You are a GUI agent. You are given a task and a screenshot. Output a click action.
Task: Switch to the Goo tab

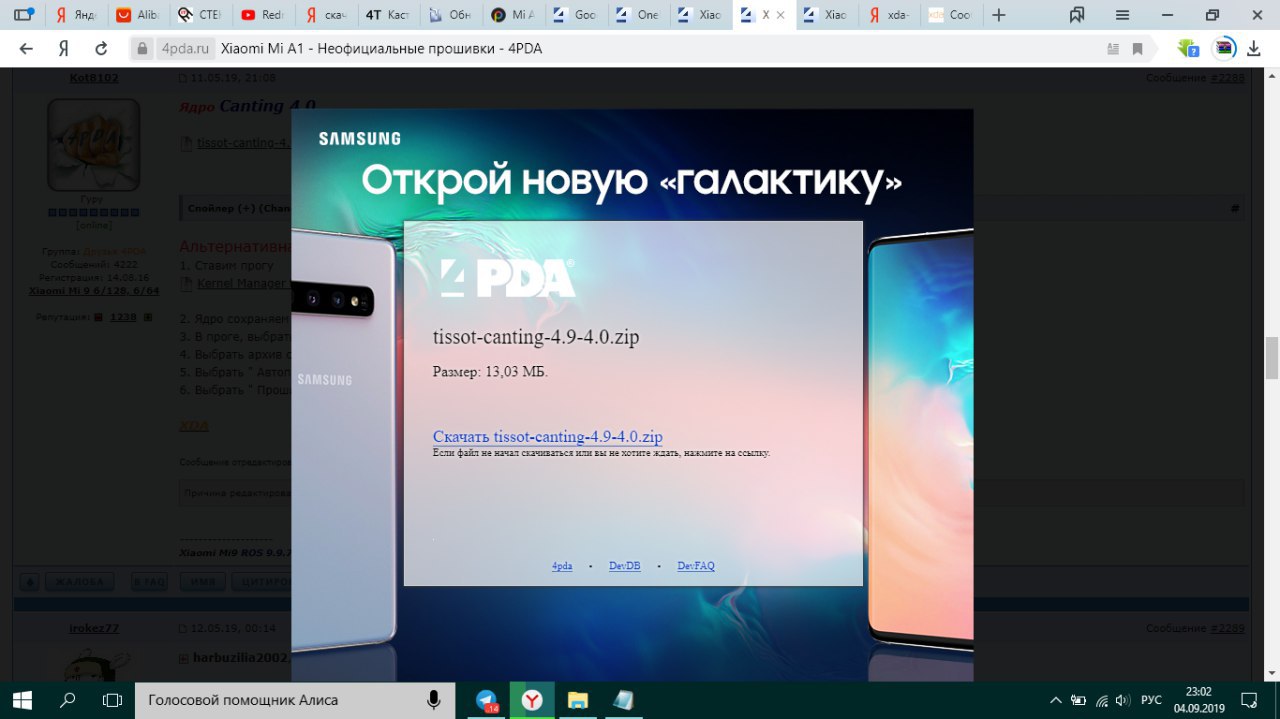point(573,15)
